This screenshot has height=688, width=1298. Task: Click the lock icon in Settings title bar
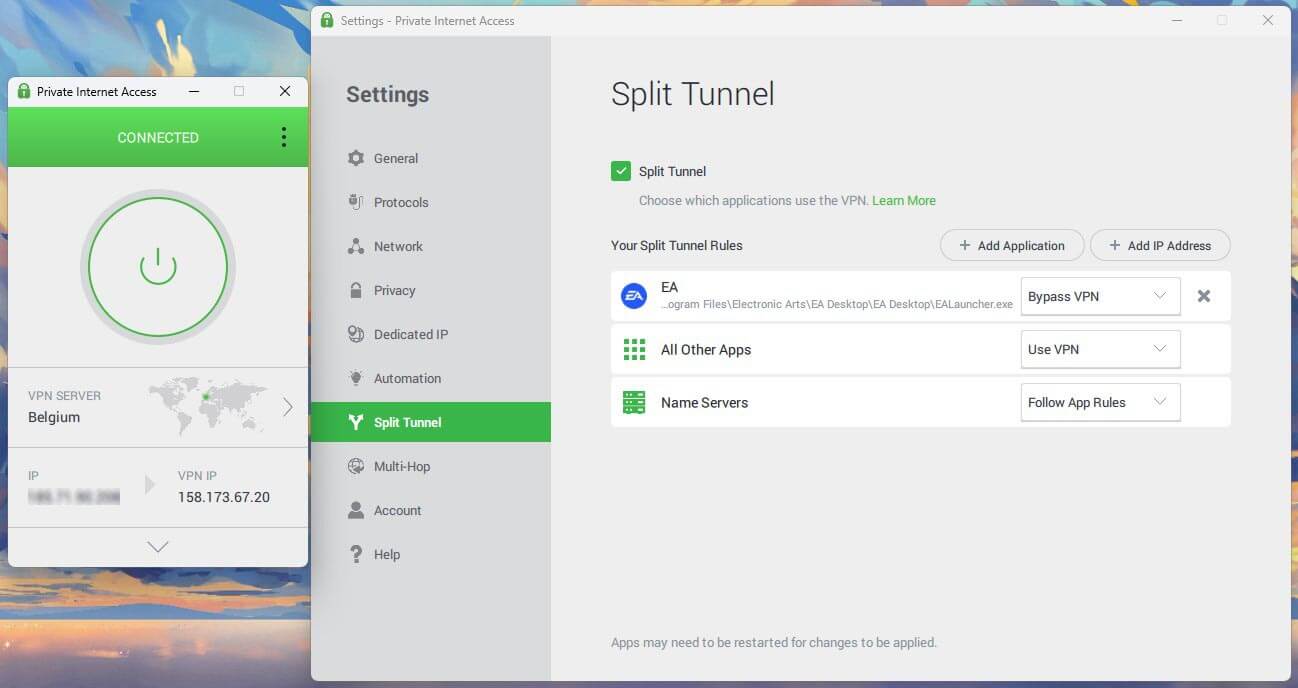point(326,20)
